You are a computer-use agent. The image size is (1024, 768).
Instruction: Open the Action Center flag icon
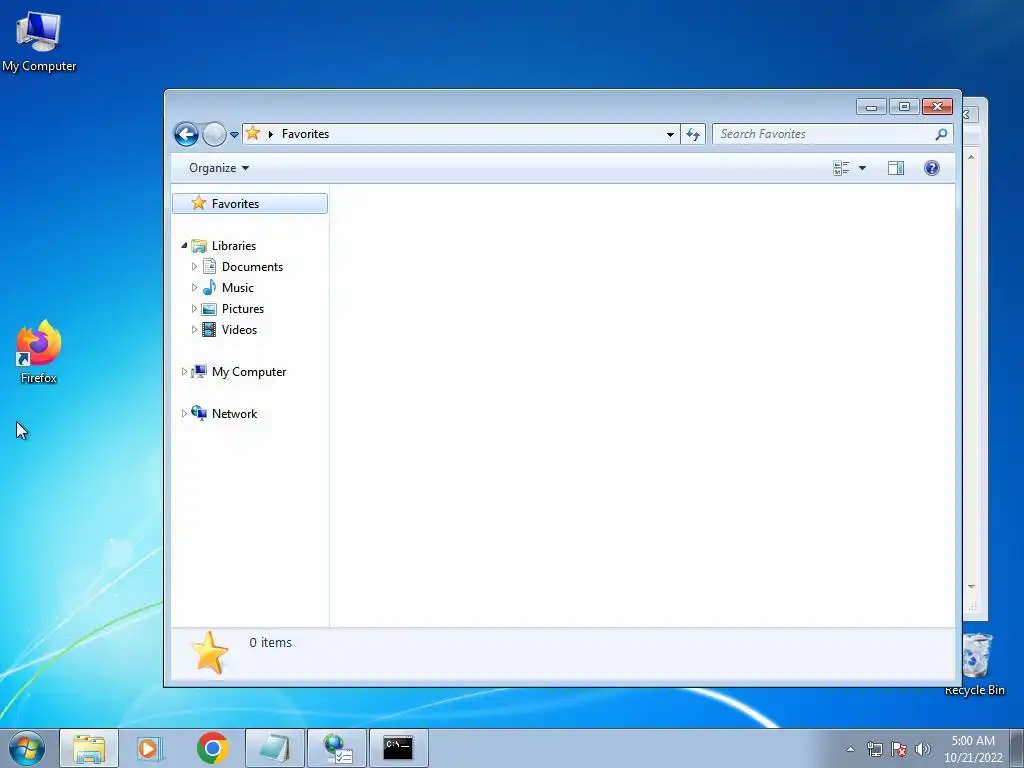click(x=899, y=749)
